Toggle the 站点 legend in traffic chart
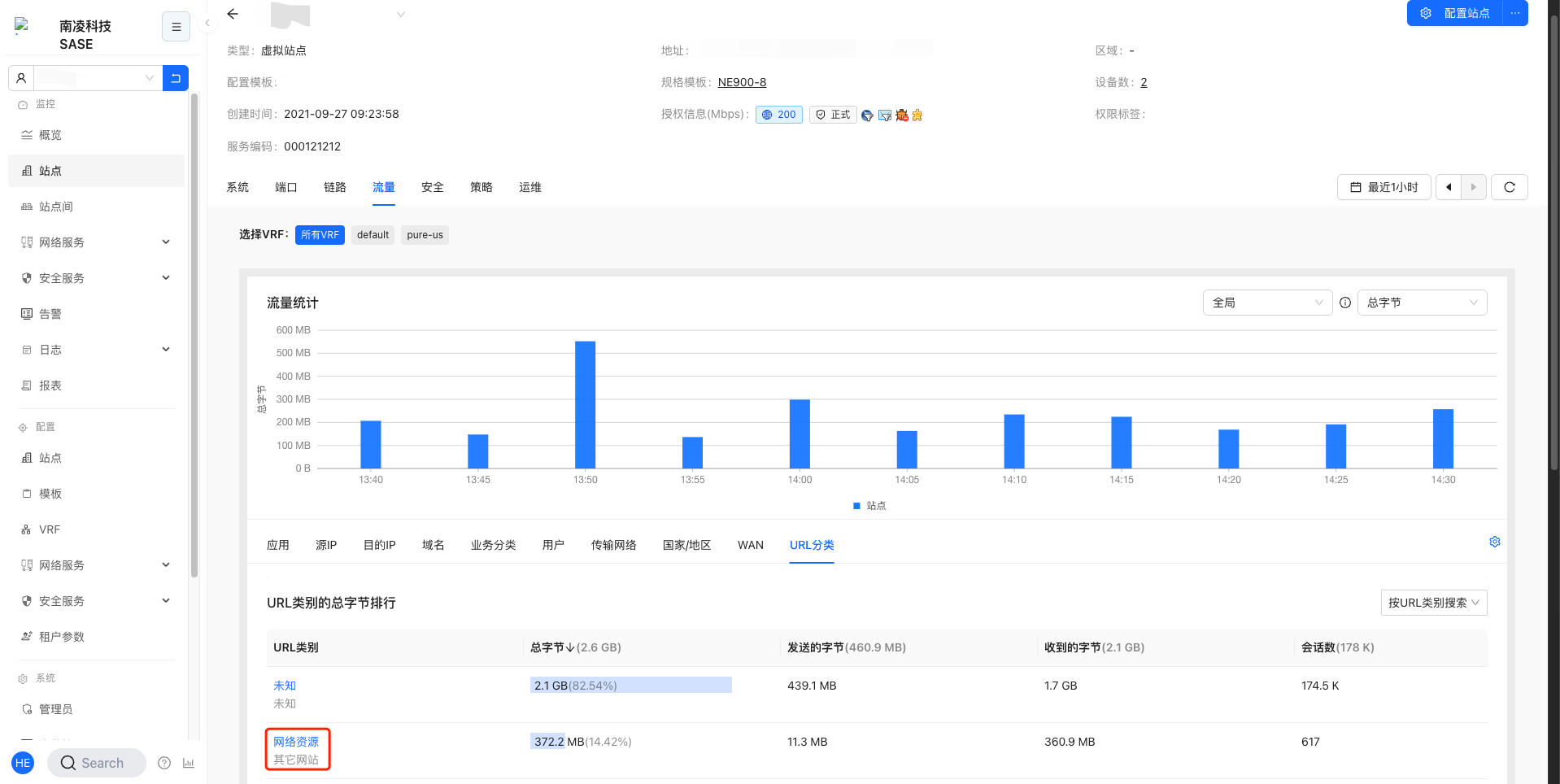Viewport: 1560px width, 784px height. point(869,506)
